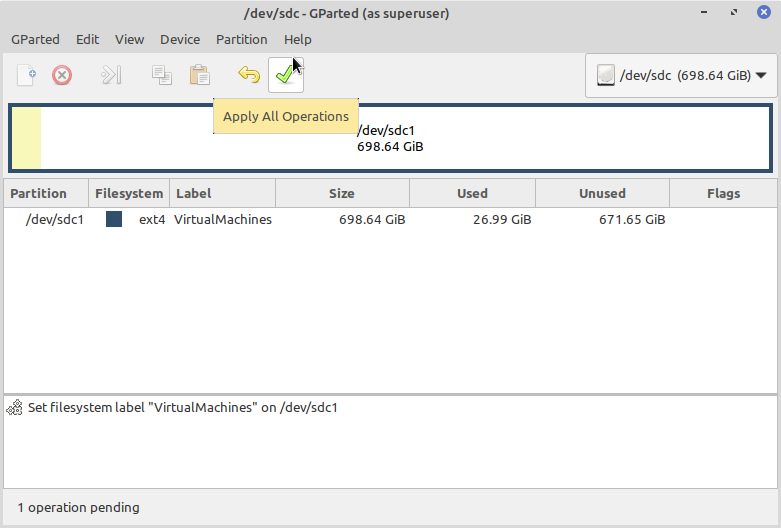Click the Delete partition toolbar icon
The width and height of the screenshot is (781, 528).
point(62,75)
